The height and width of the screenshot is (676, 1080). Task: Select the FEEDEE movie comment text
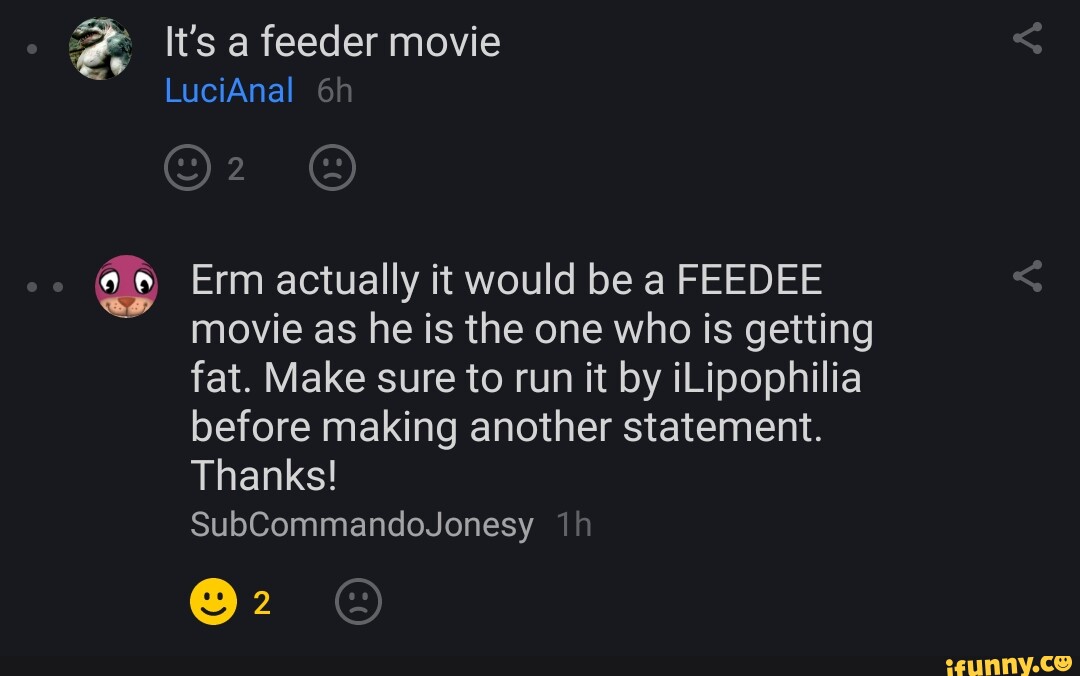[x=530, y=377]
